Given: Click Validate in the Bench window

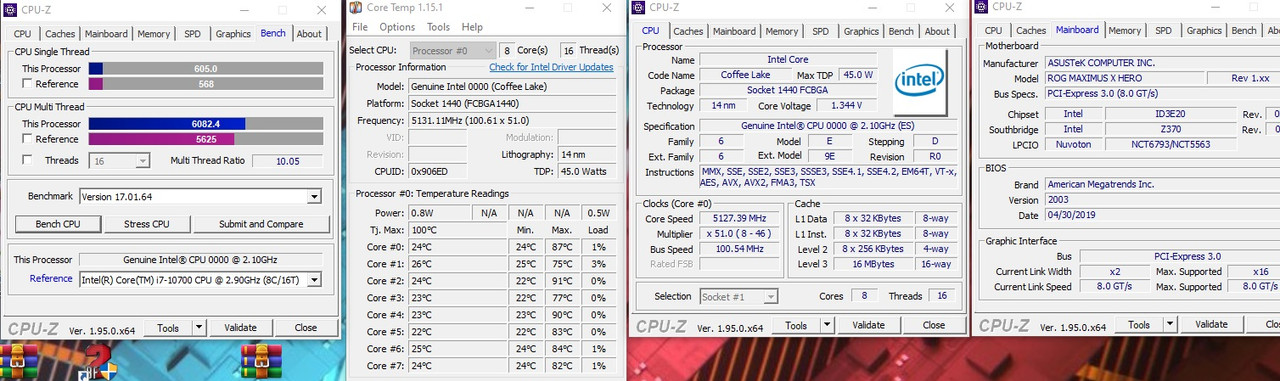Looking at the screenshot, I should pyautogui.click(x=240, y=327).
